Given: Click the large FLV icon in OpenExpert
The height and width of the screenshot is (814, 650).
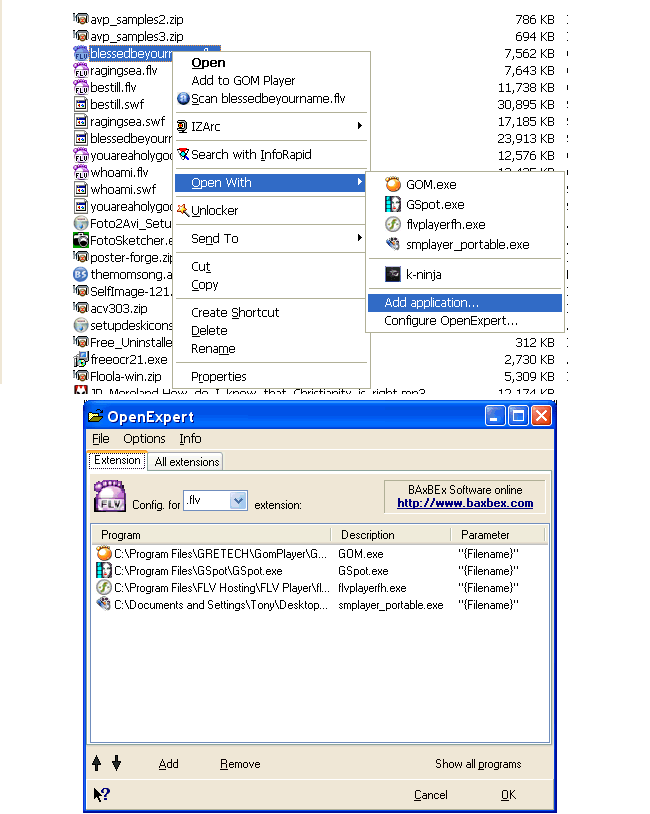Looking at the screenshot, I should [110, 496].
